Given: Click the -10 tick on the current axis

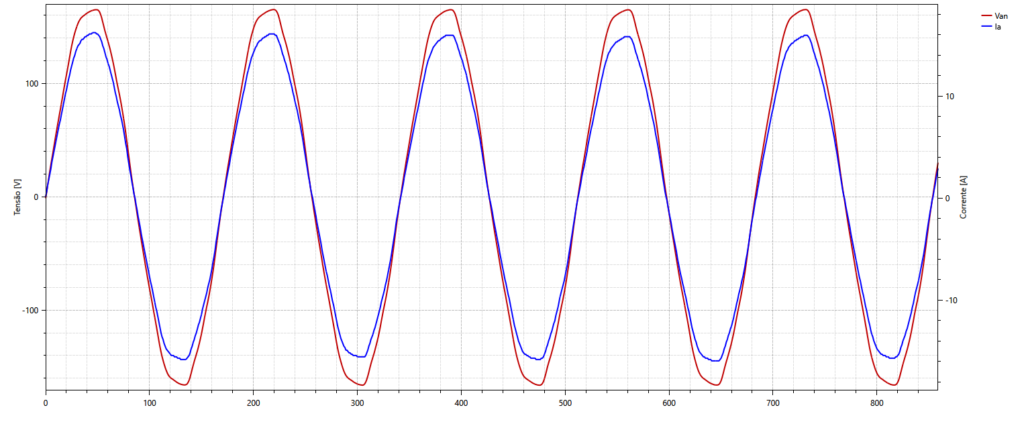Looking at the screenshot, I should (x=950, y=300).
